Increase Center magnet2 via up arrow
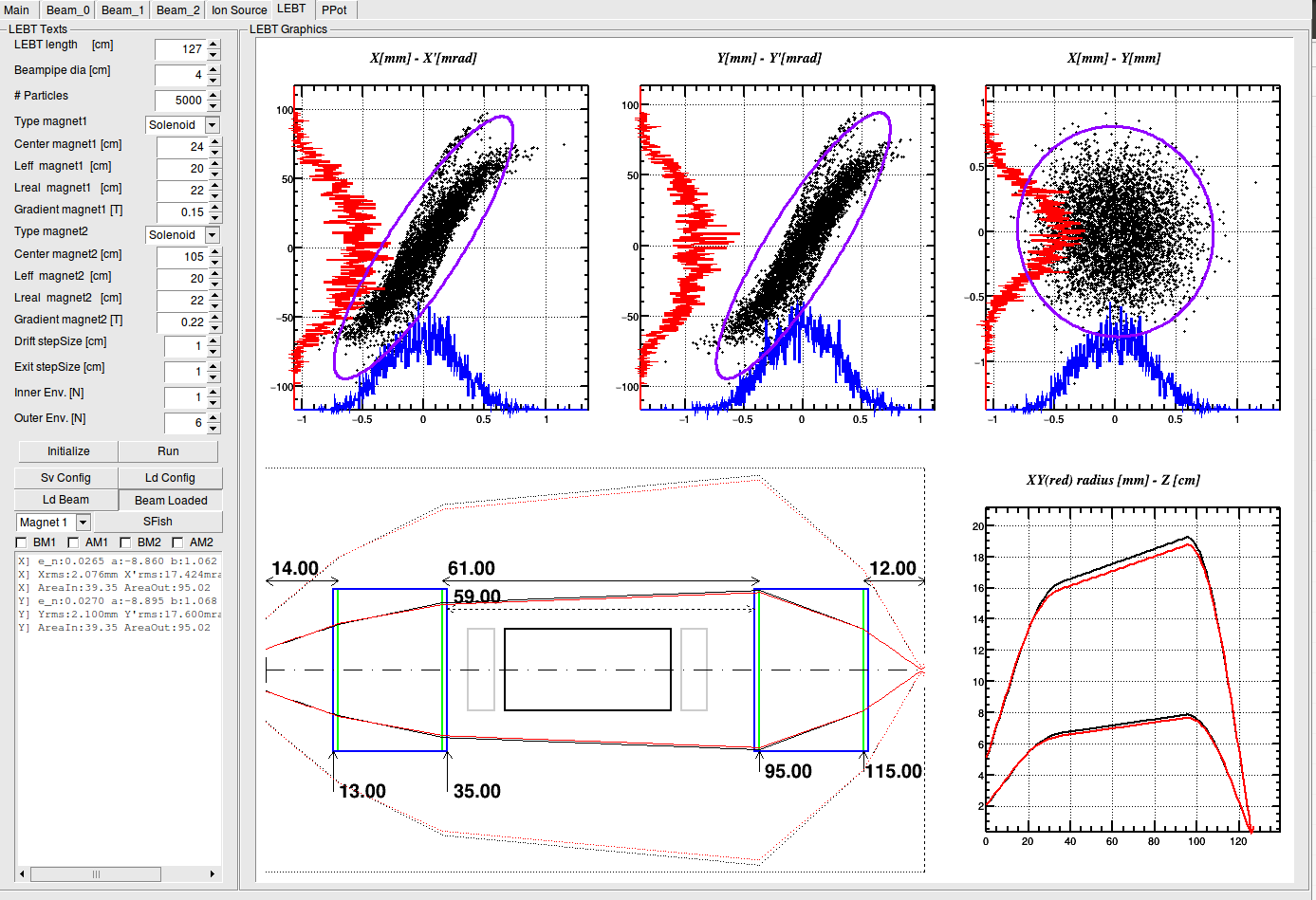This screenshot has height=900, width=1316. 215,252
